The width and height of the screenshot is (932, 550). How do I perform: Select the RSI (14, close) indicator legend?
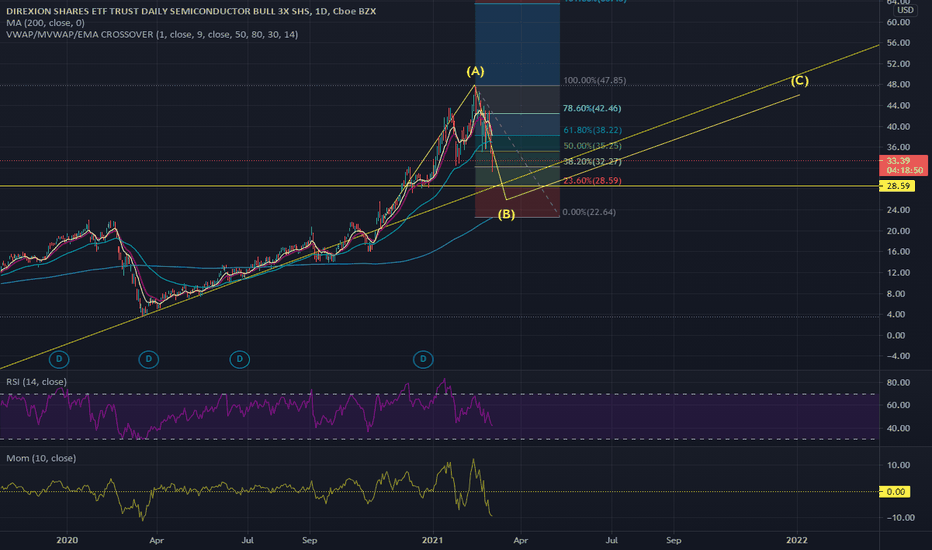click(x=36, y=382)
